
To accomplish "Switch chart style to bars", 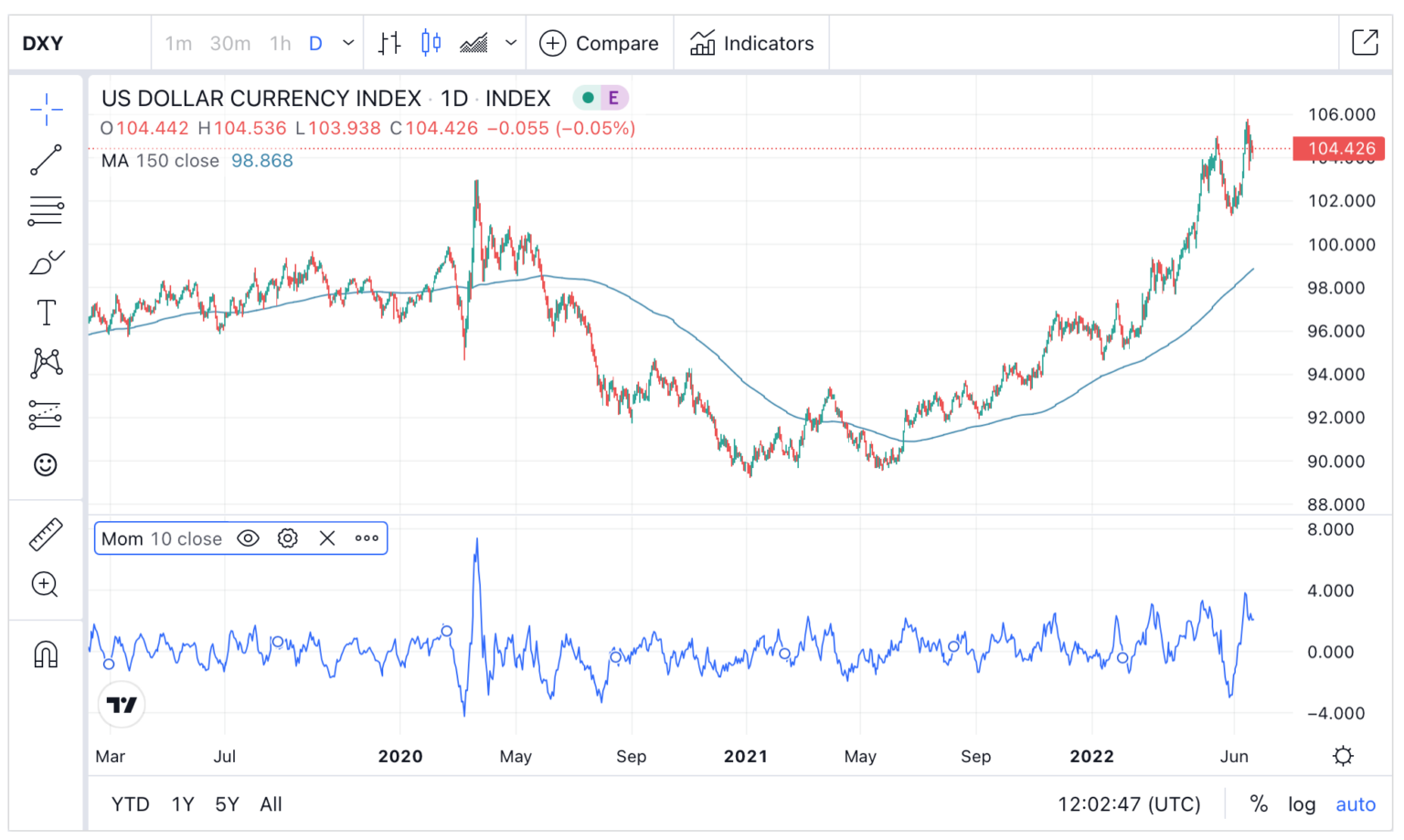I will tap(388, 42).
